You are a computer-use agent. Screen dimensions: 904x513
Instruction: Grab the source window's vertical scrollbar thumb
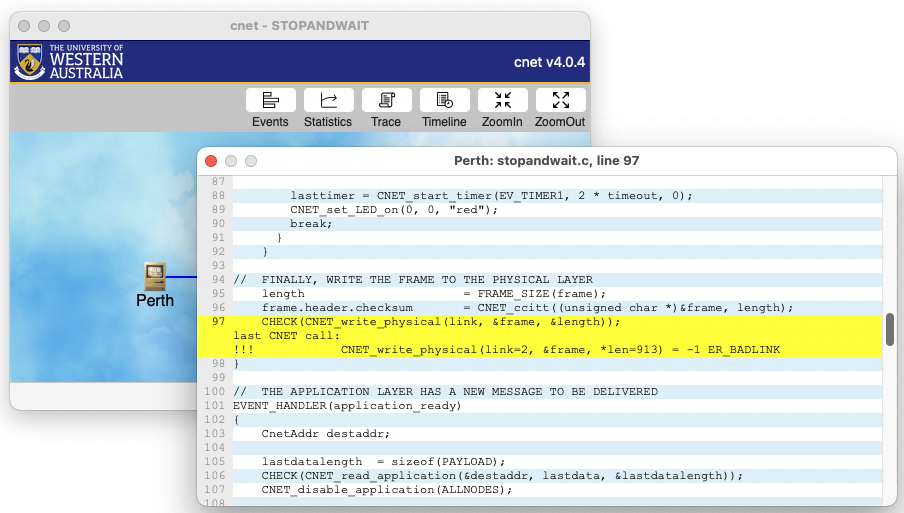pos(890,330)
